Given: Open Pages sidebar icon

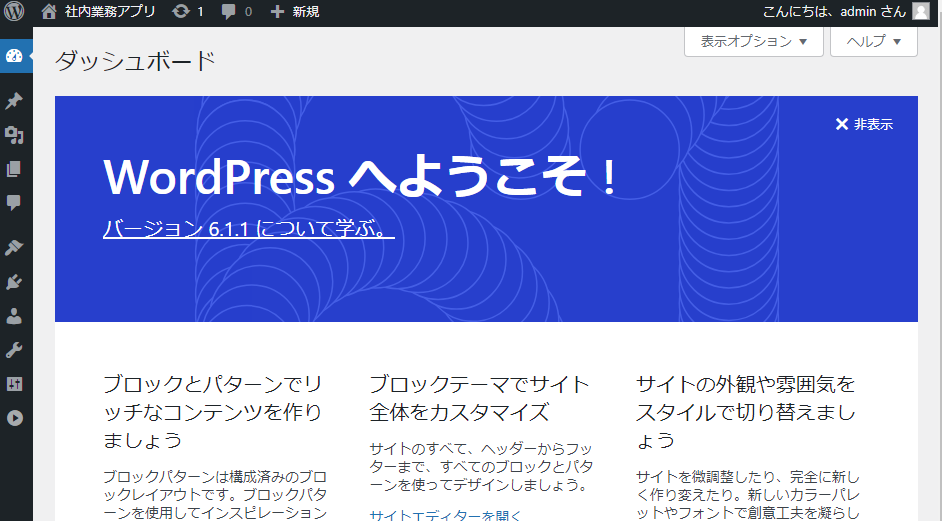Looking at the screenshot, I should coord(14,169).
